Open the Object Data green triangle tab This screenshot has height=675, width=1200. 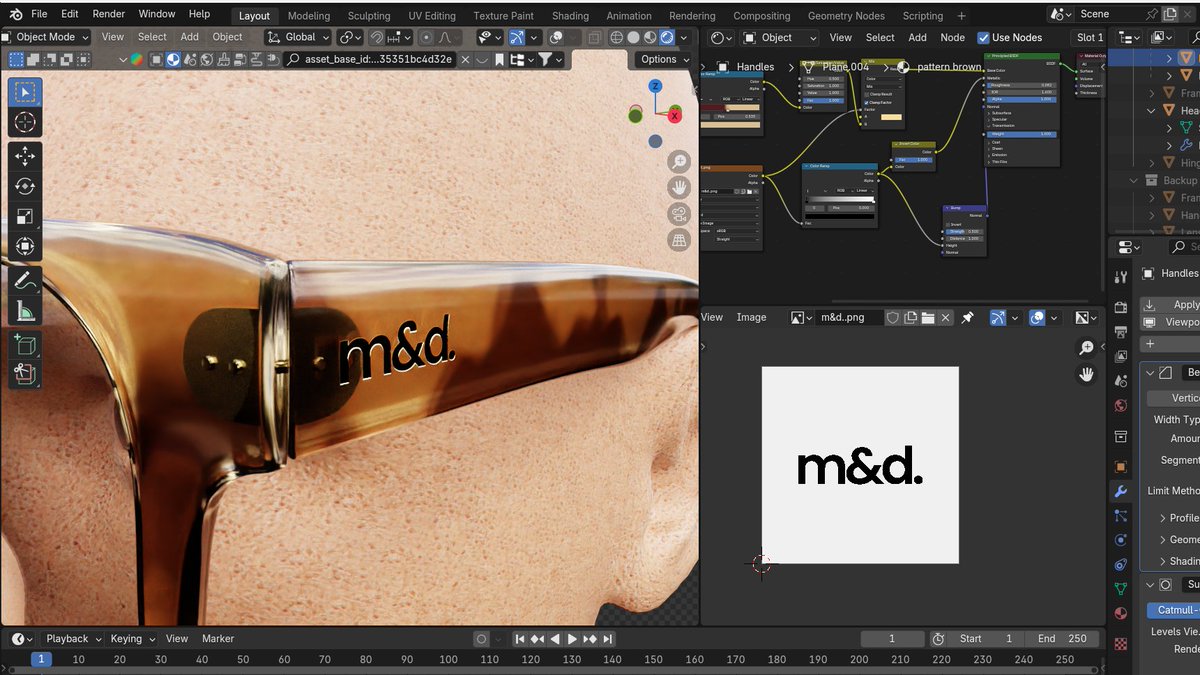(x=1121, y=589)
